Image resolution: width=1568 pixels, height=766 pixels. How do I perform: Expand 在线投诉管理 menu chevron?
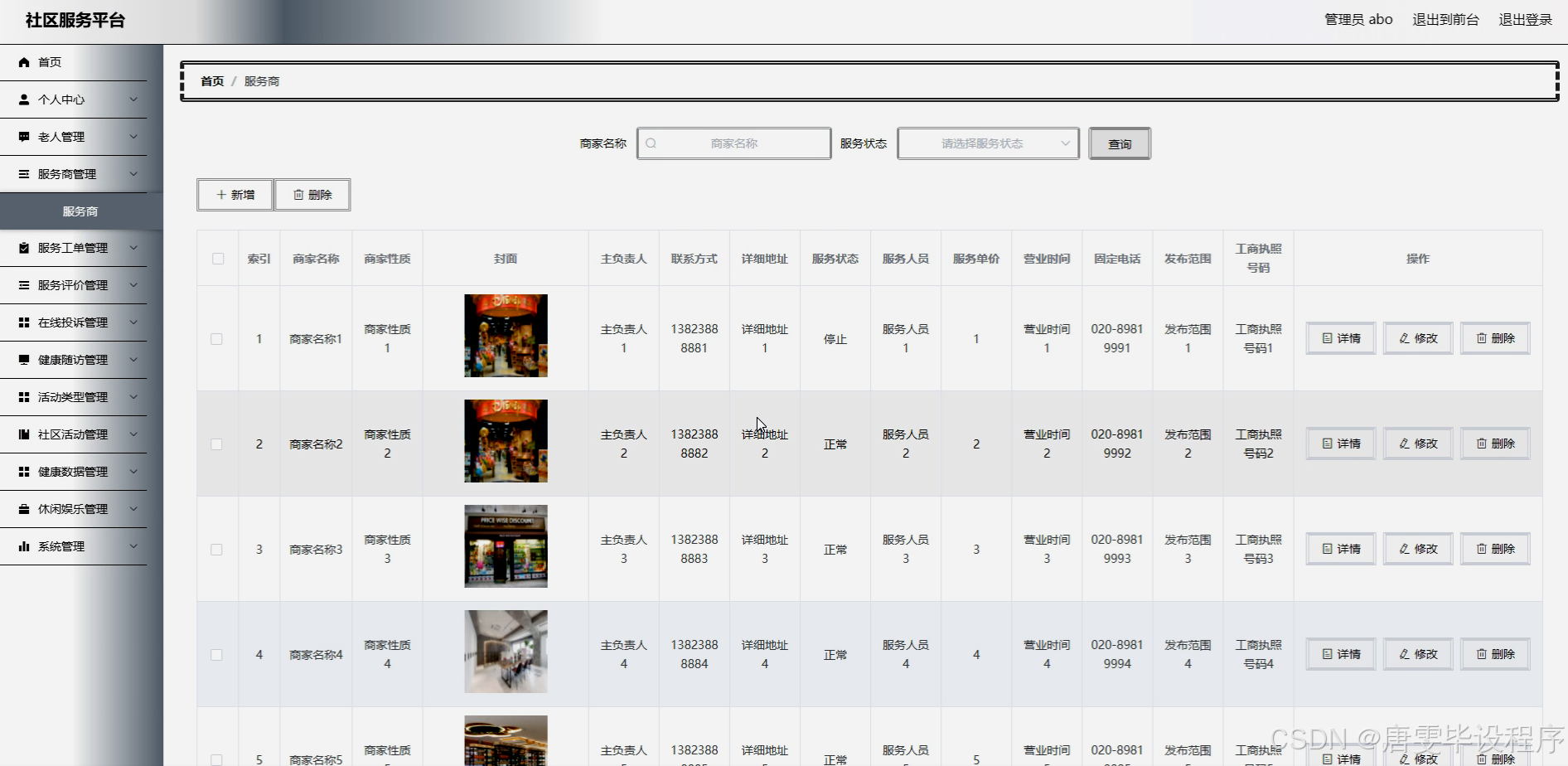coord(133,322)
